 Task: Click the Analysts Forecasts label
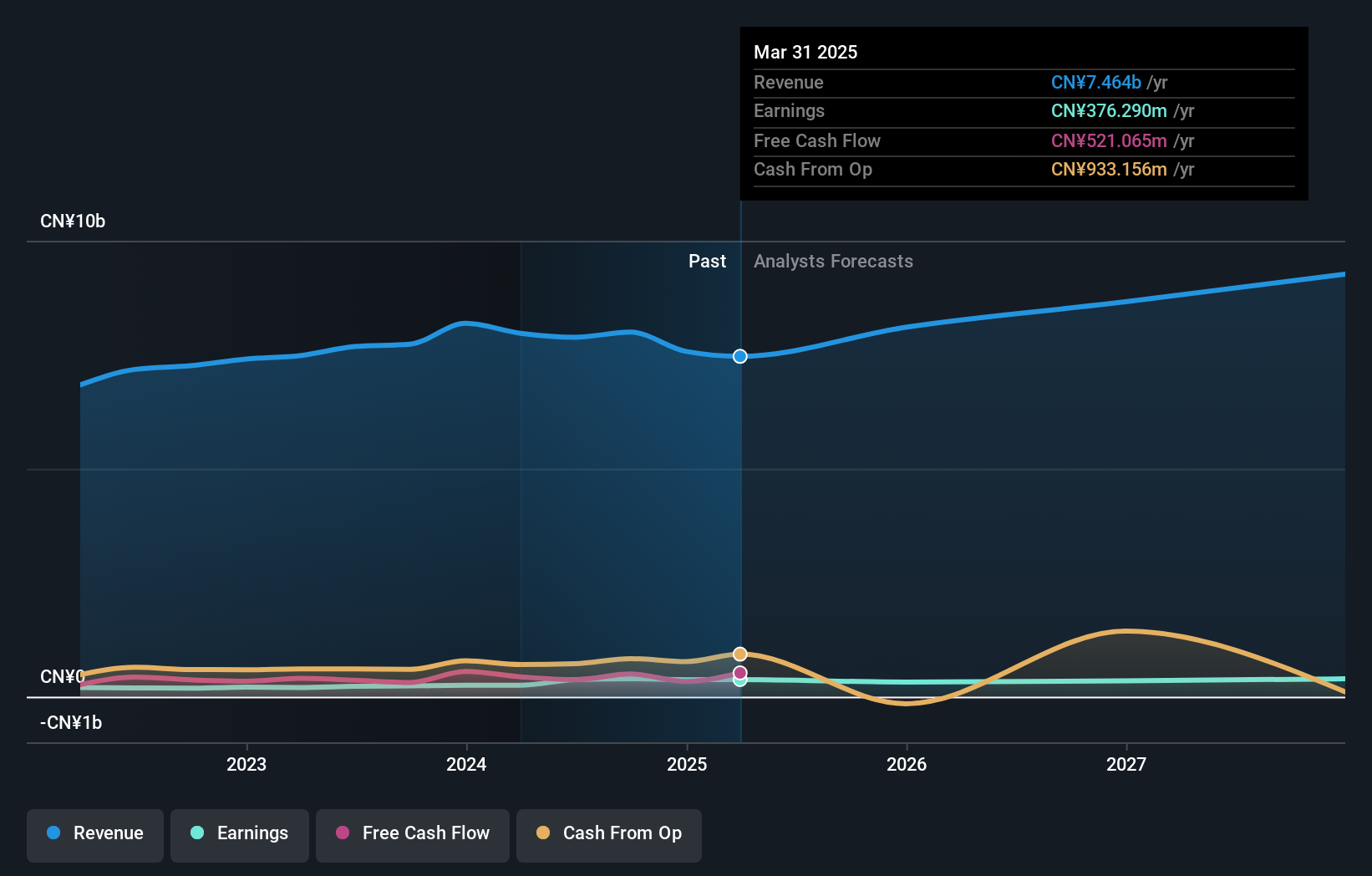pos(833,262)
